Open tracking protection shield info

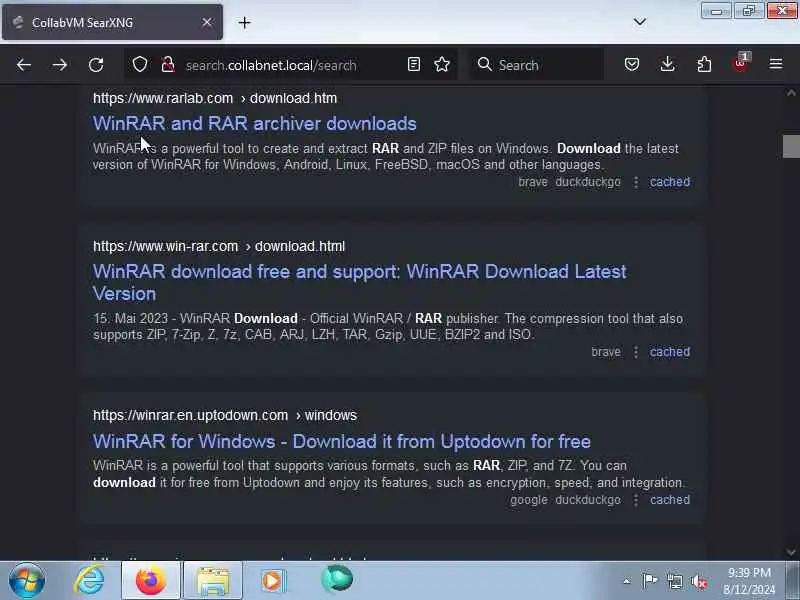click(x=140, y=65)
